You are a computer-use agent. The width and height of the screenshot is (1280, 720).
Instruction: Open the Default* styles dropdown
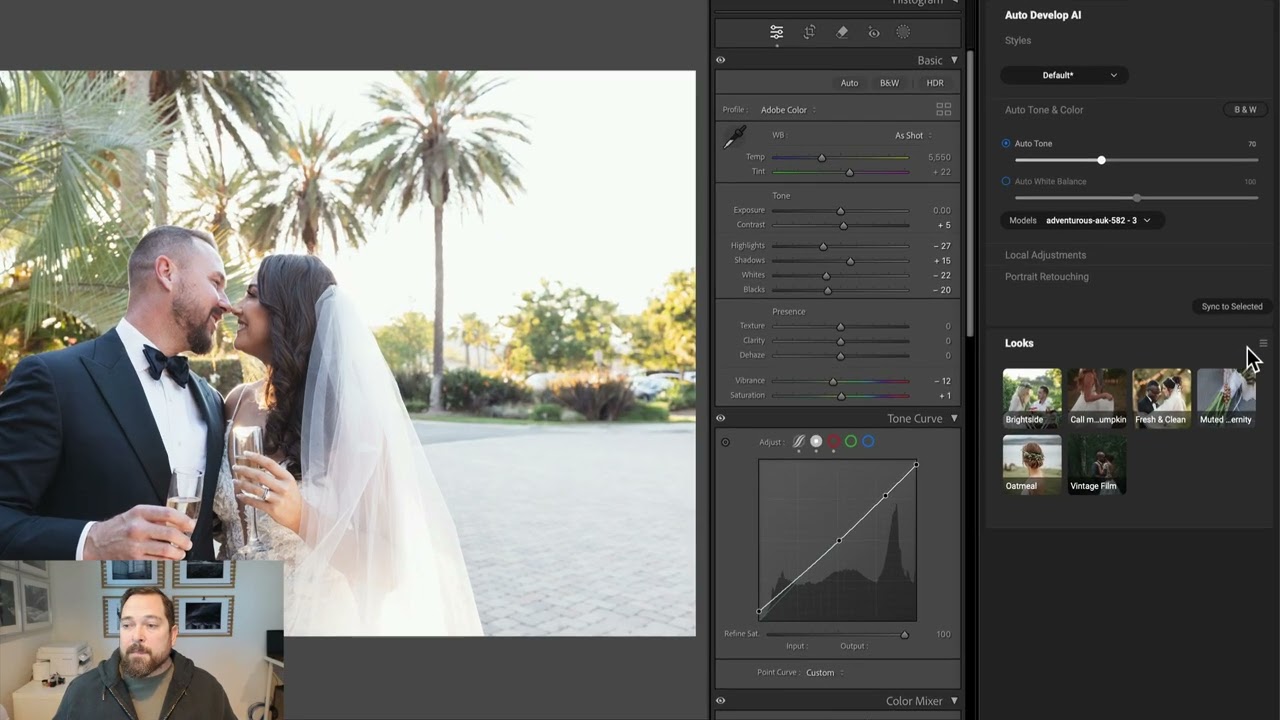click(1064, 75)
